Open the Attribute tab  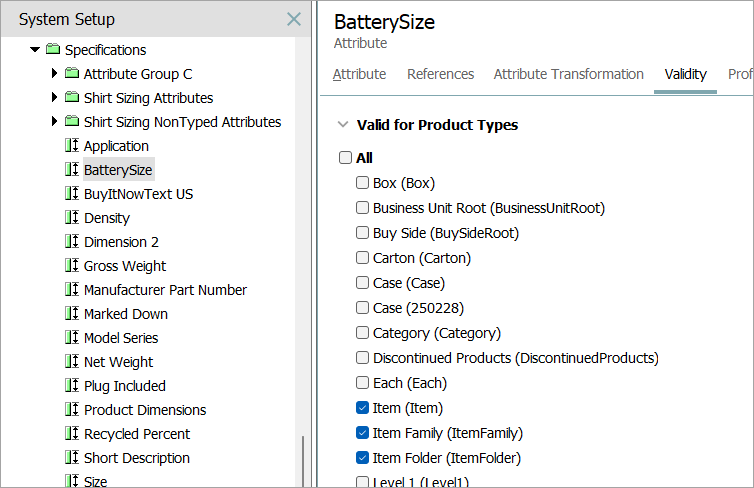click(359, 74)
